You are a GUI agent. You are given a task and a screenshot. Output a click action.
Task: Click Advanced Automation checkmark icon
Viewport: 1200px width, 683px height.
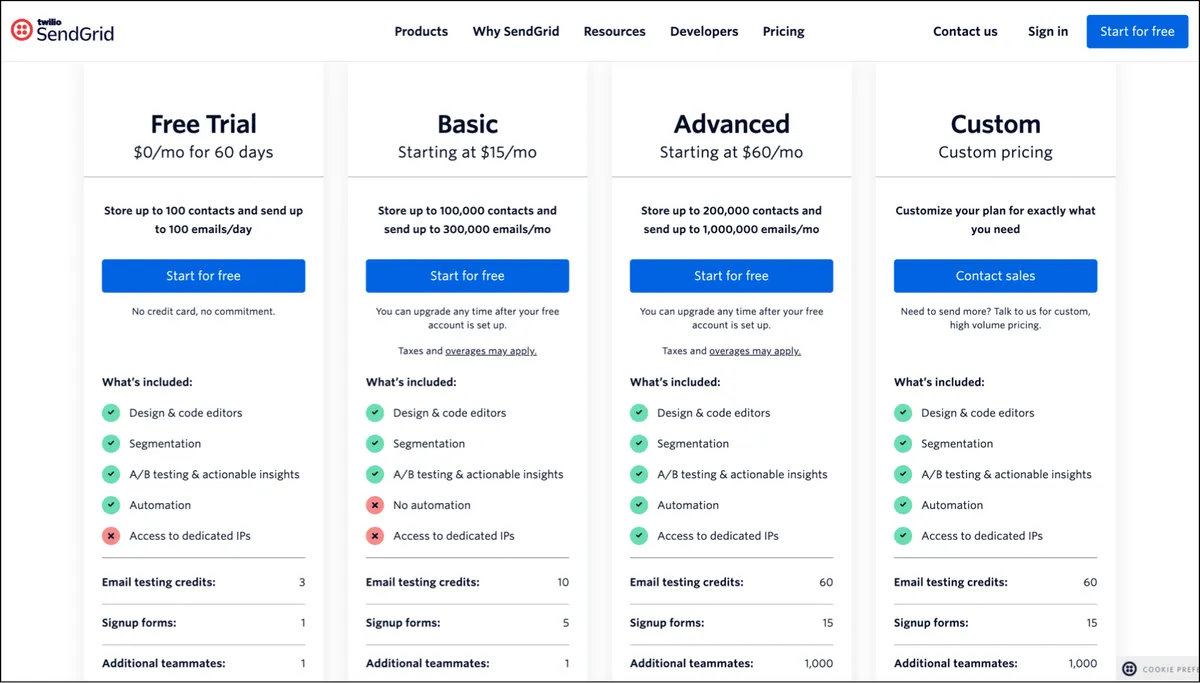[639, 505]
